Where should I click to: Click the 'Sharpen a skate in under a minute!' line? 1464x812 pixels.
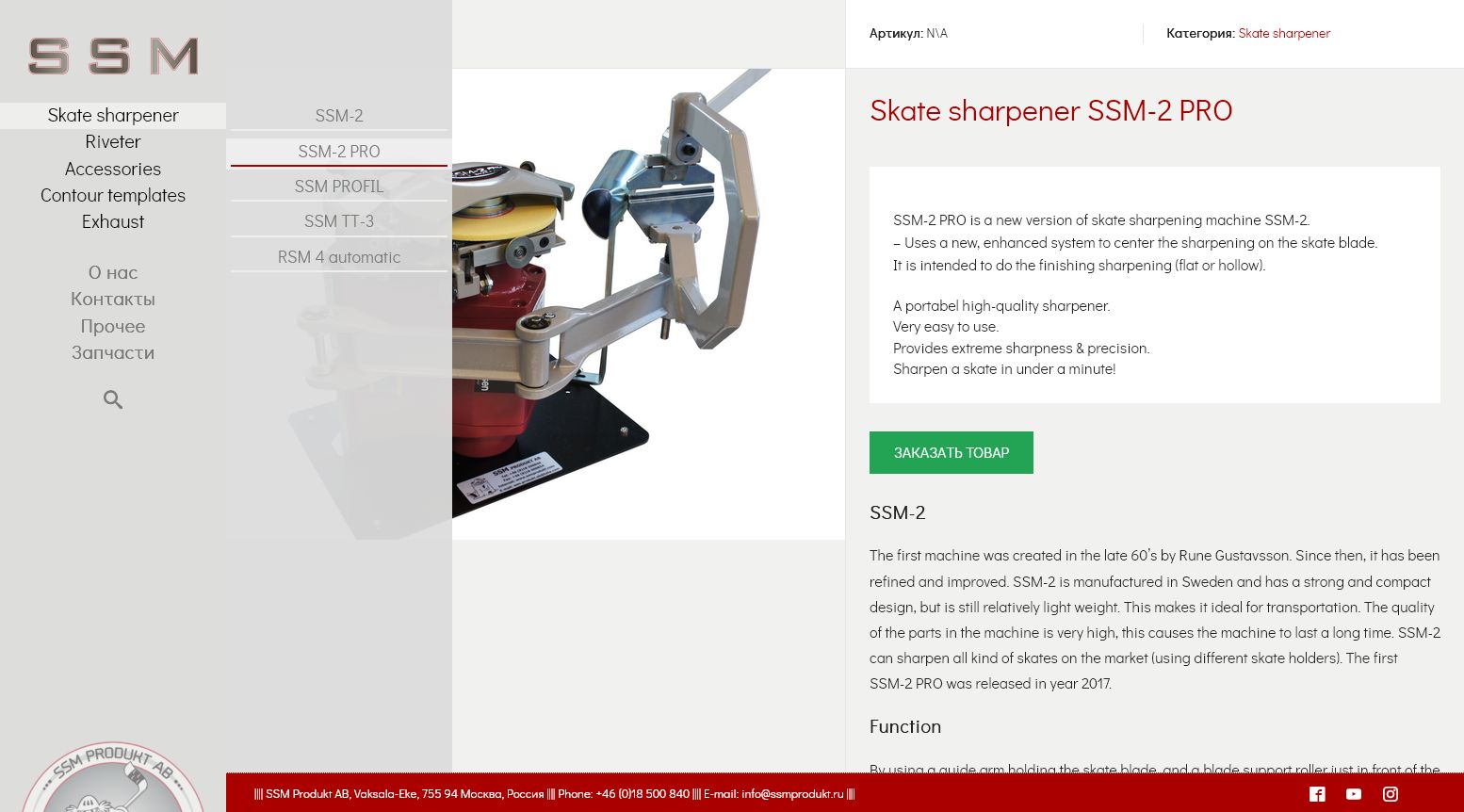1004,369
